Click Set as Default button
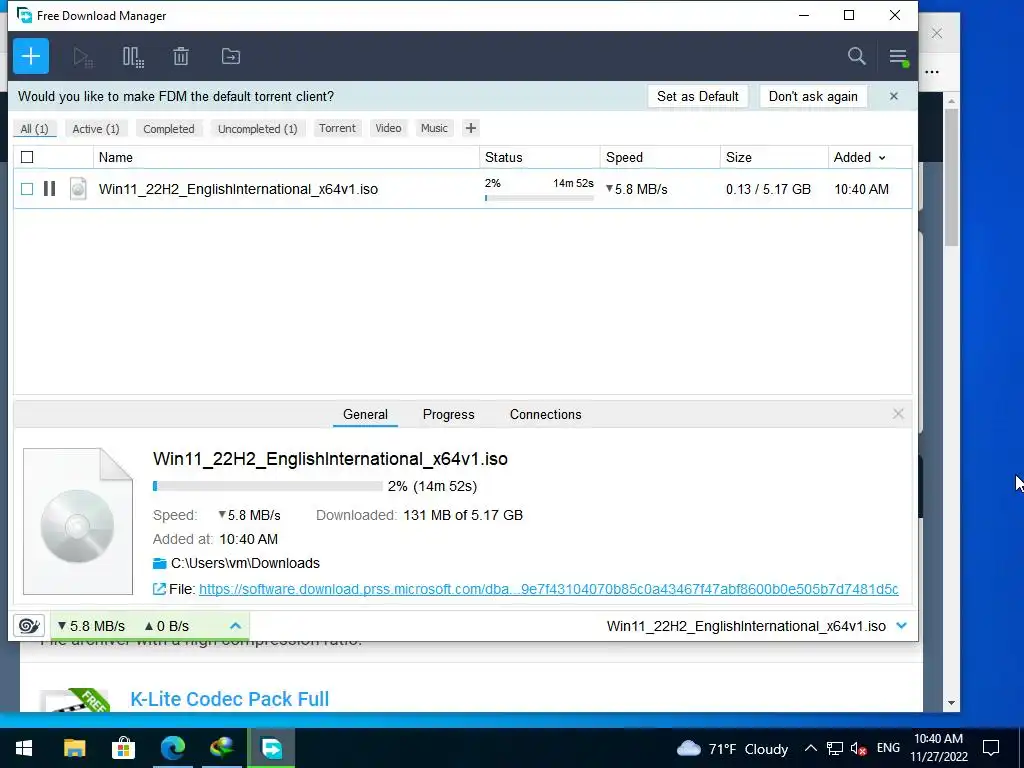 (697, 97)
